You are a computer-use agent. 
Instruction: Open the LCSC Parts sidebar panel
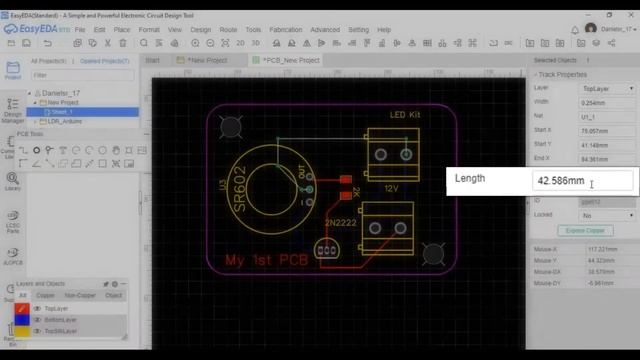(x=13, y=222)
